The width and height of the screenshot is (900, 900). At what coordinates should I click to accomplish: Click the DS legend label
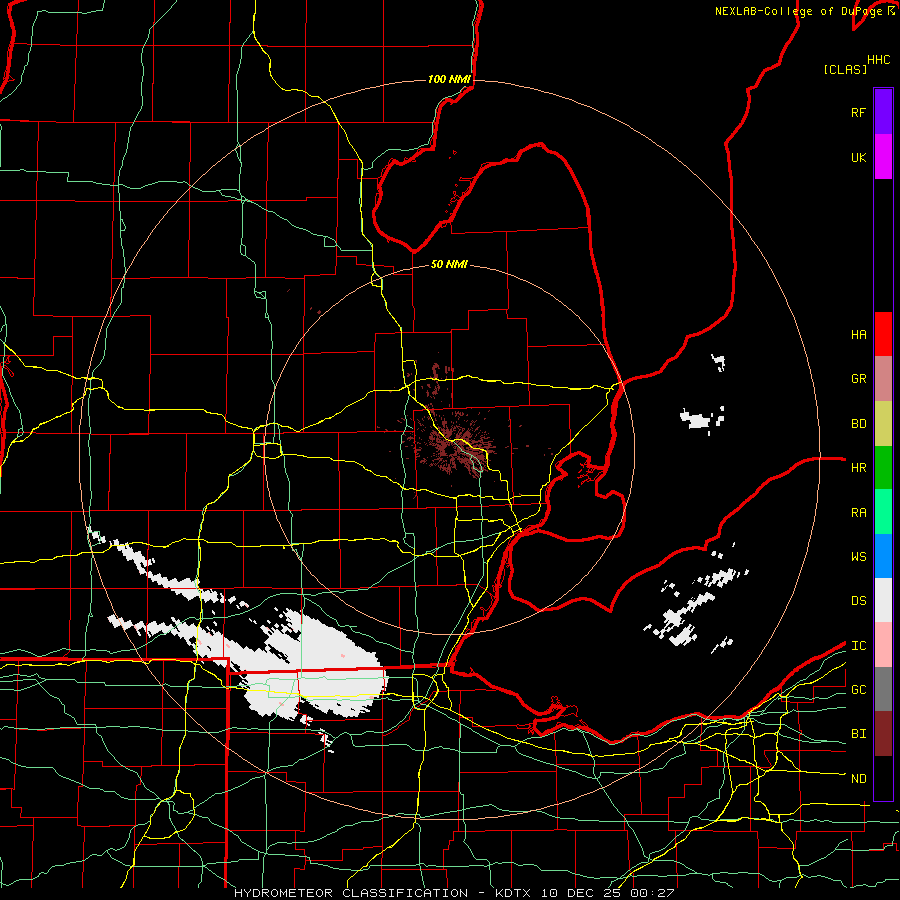point(858,601)
